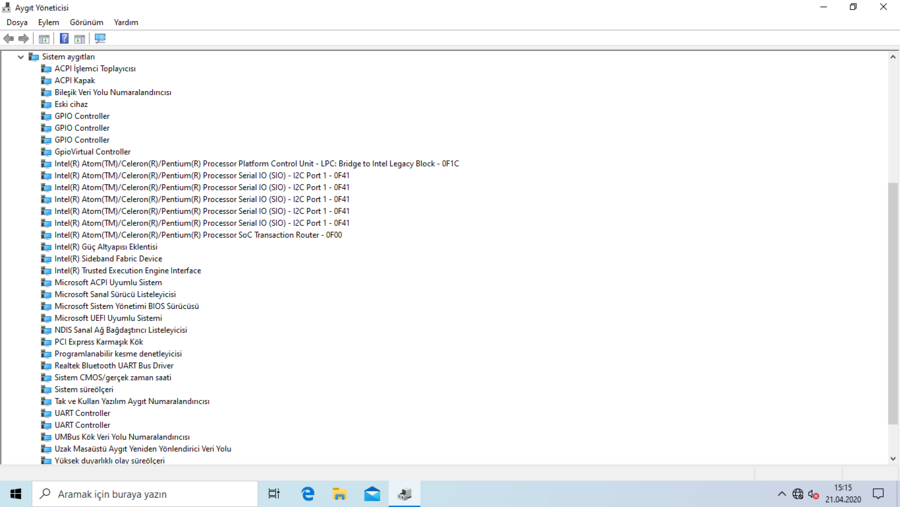Open Task View from taskbar

[x=274, y=494]
